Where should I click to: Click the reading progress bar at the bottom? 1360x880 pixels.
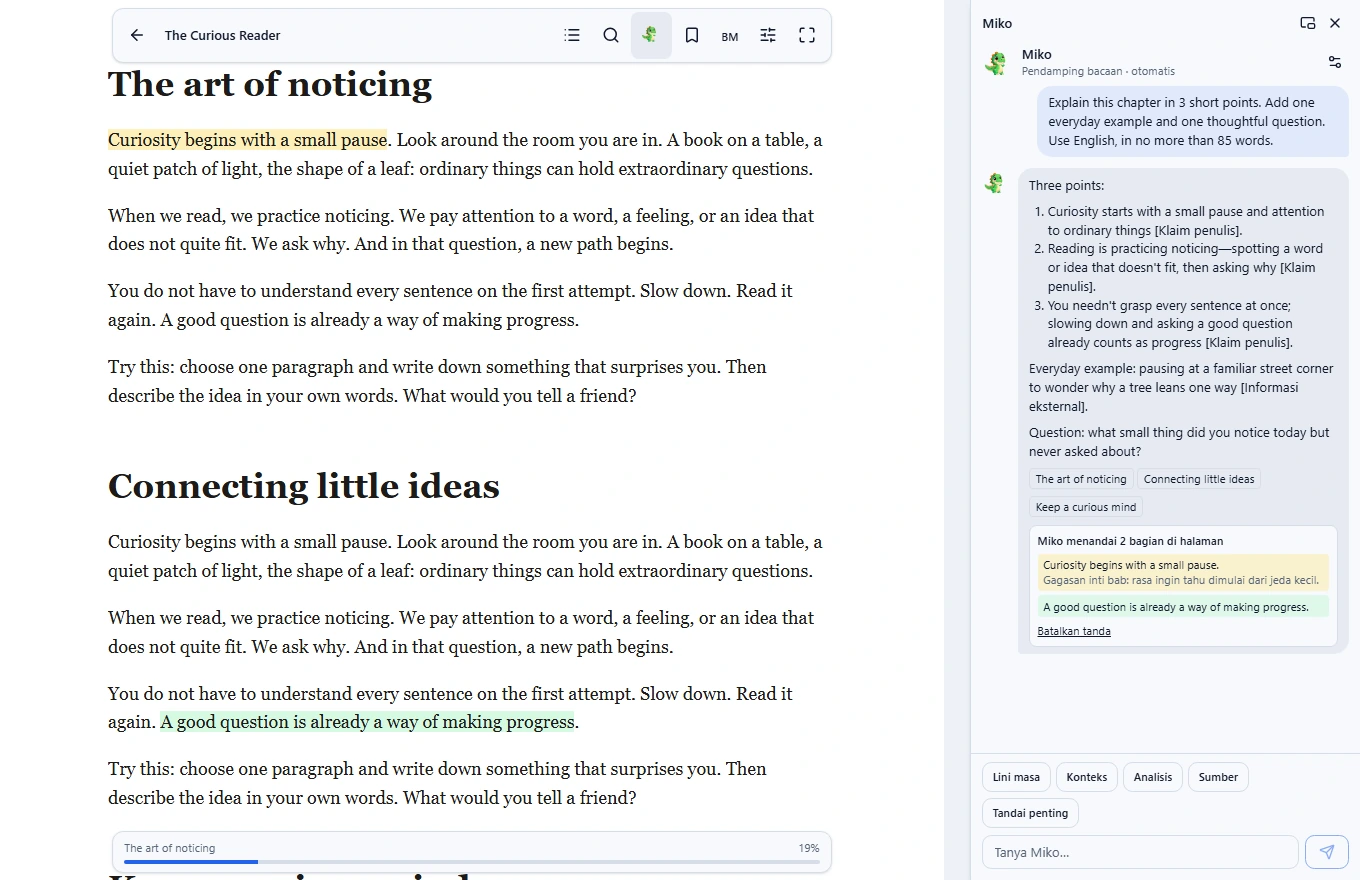[x=472, y=861]
